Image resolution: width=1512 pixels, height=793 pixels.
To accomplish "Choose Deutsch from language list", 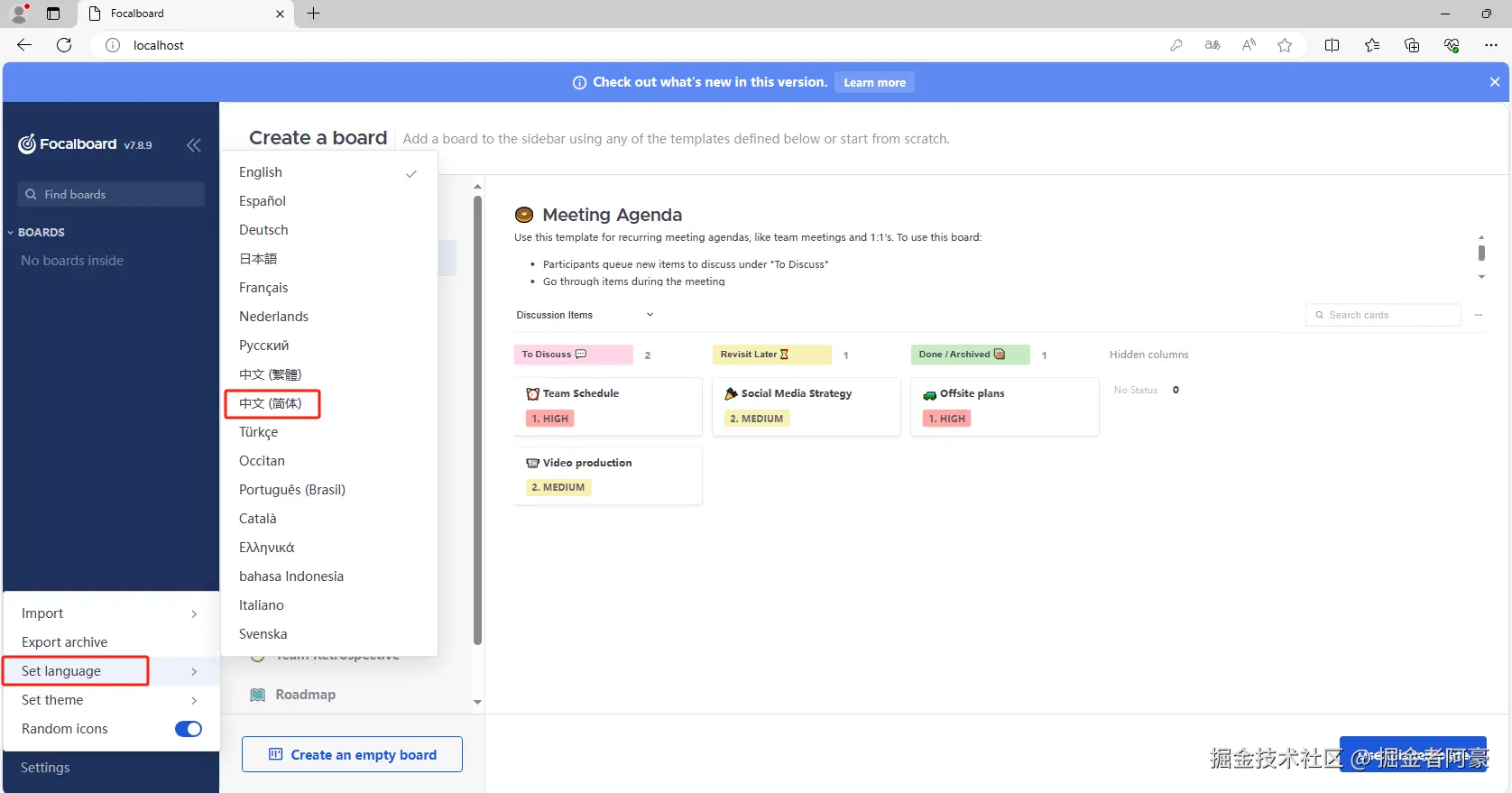I will click(263, 230).
